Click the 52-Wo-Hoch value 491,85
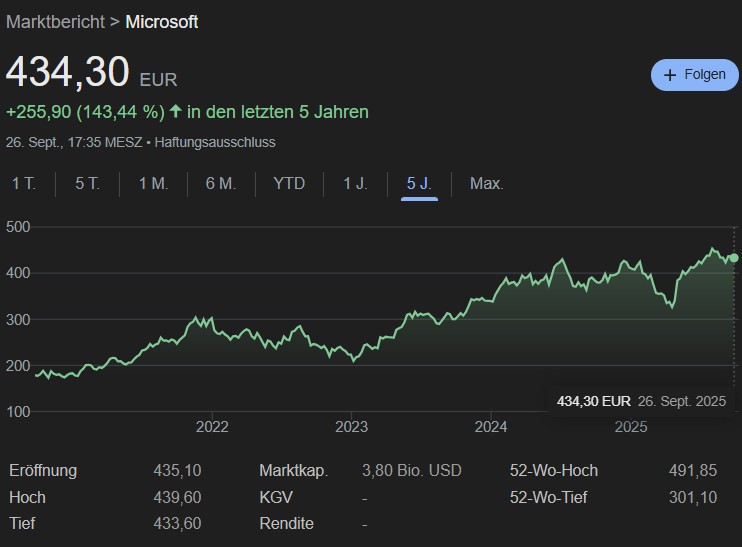This screenshot has width=742, height=547. pos(693,470)
